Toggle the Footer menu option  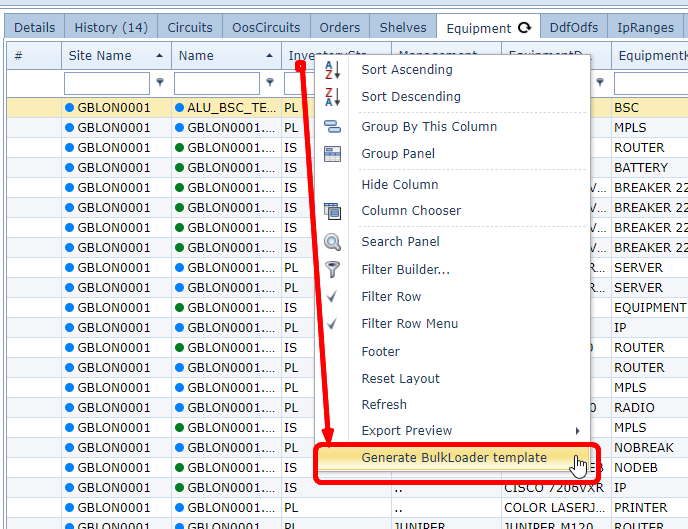380,352
